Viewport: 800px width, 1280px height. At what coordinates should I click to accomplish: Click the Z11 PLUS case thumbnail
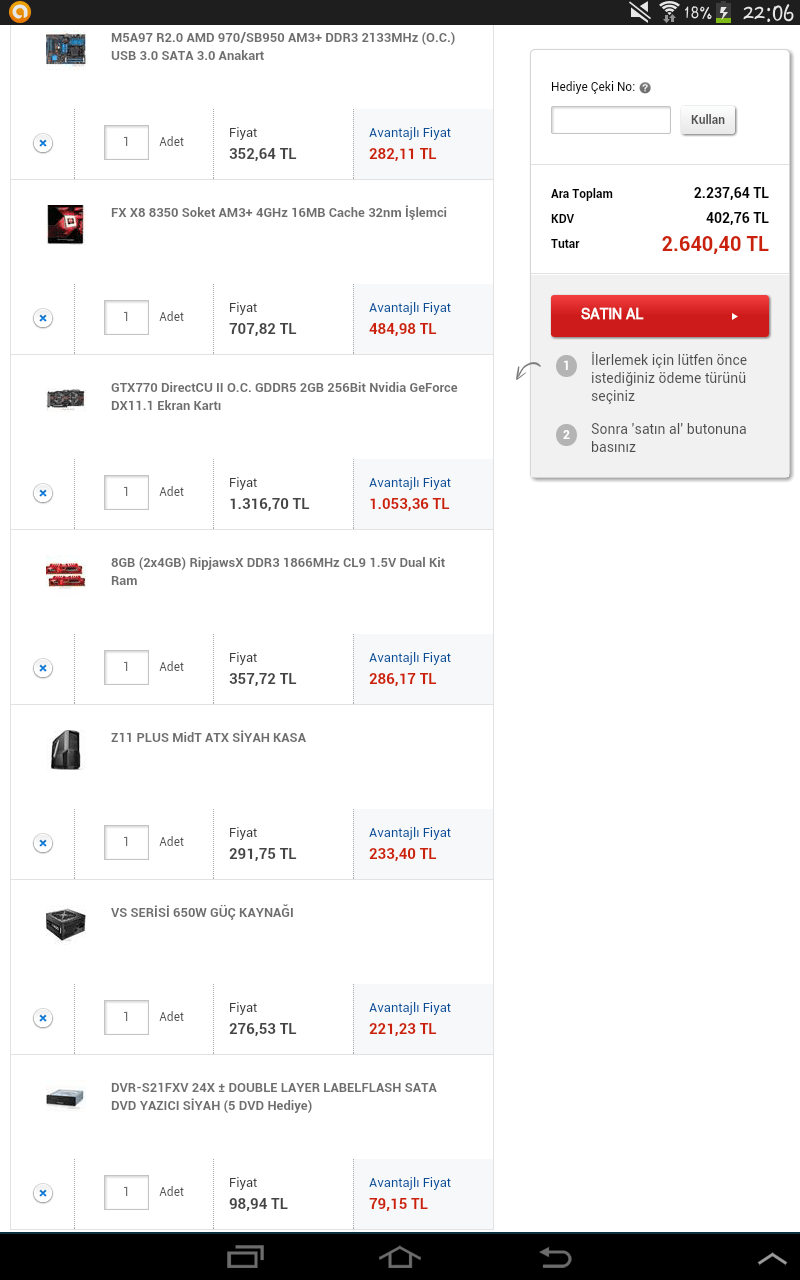coord(65,749)
